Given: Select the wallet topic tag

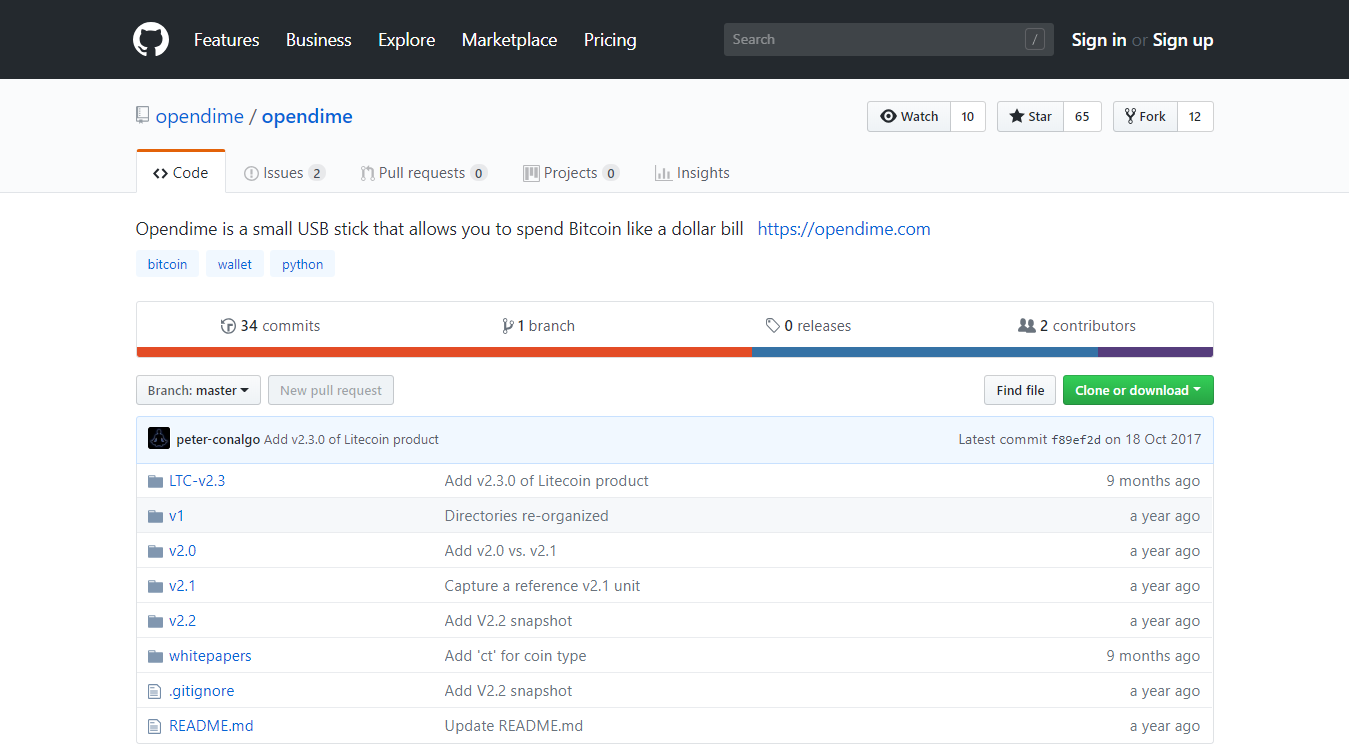Looking at the screenshot, I should point(235,264).
